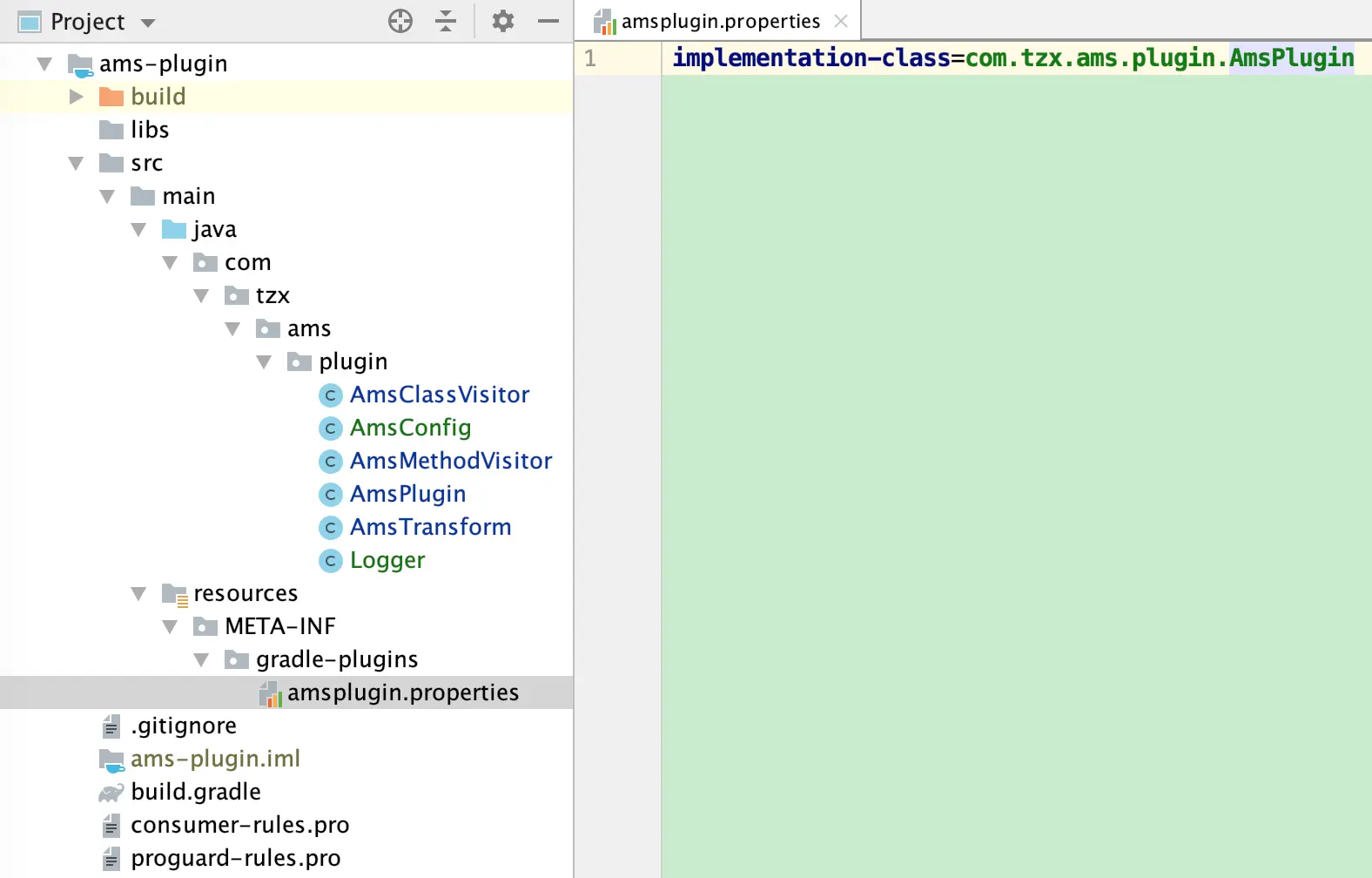Screen dimensions: 1372x878
Task: Collapse the java source folder
Action: 138,229
